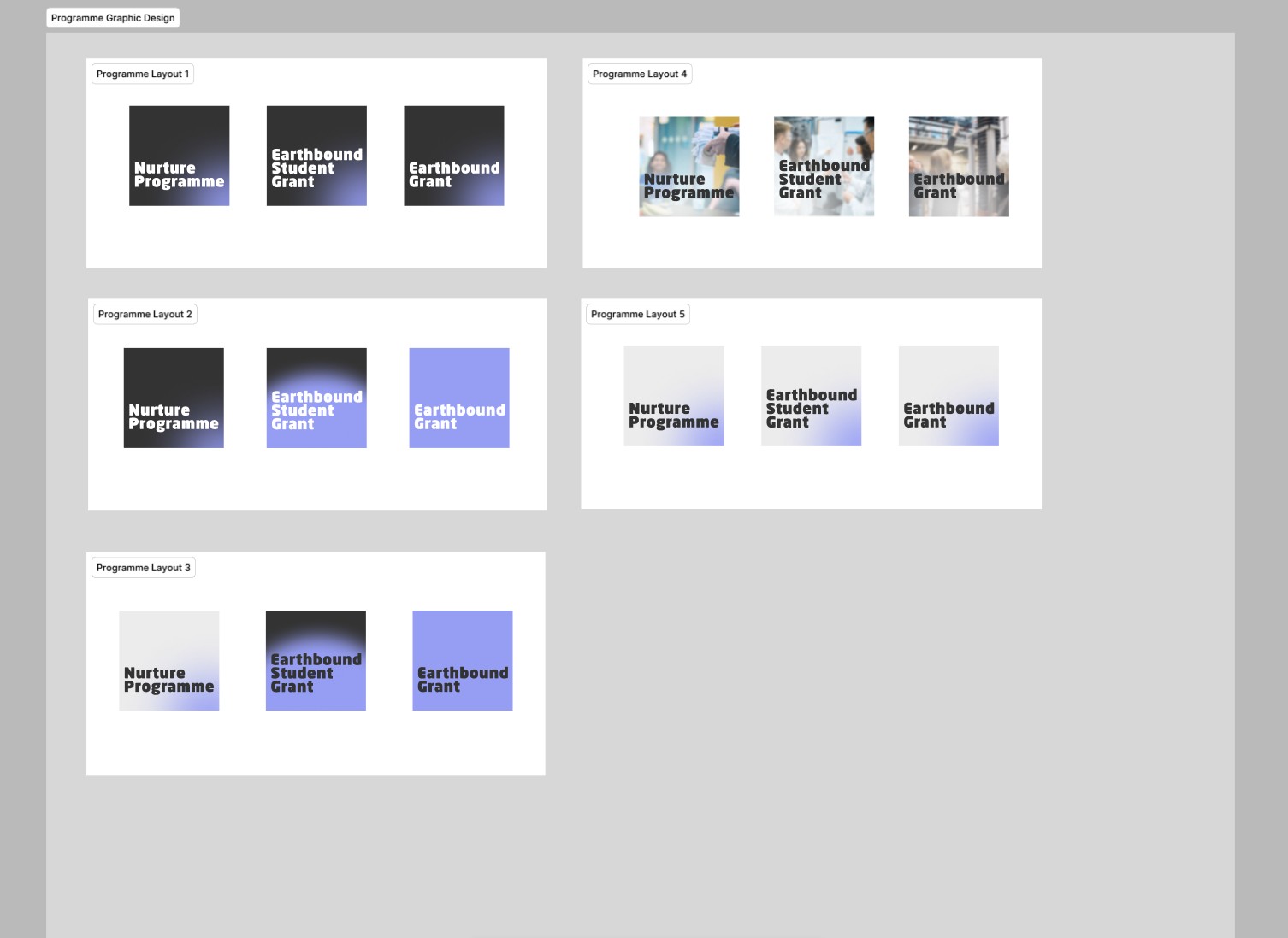
Task: Select light Nurture Programme tile in Layout 3
Action: (x=168, y=660)
